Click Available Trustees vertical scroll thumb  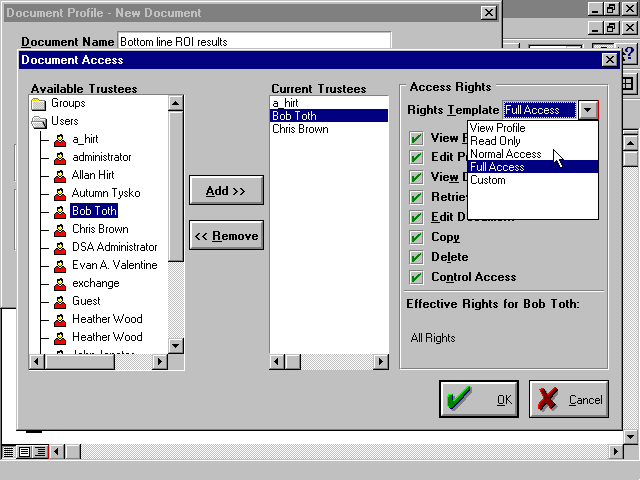click(x=176, y=186)
